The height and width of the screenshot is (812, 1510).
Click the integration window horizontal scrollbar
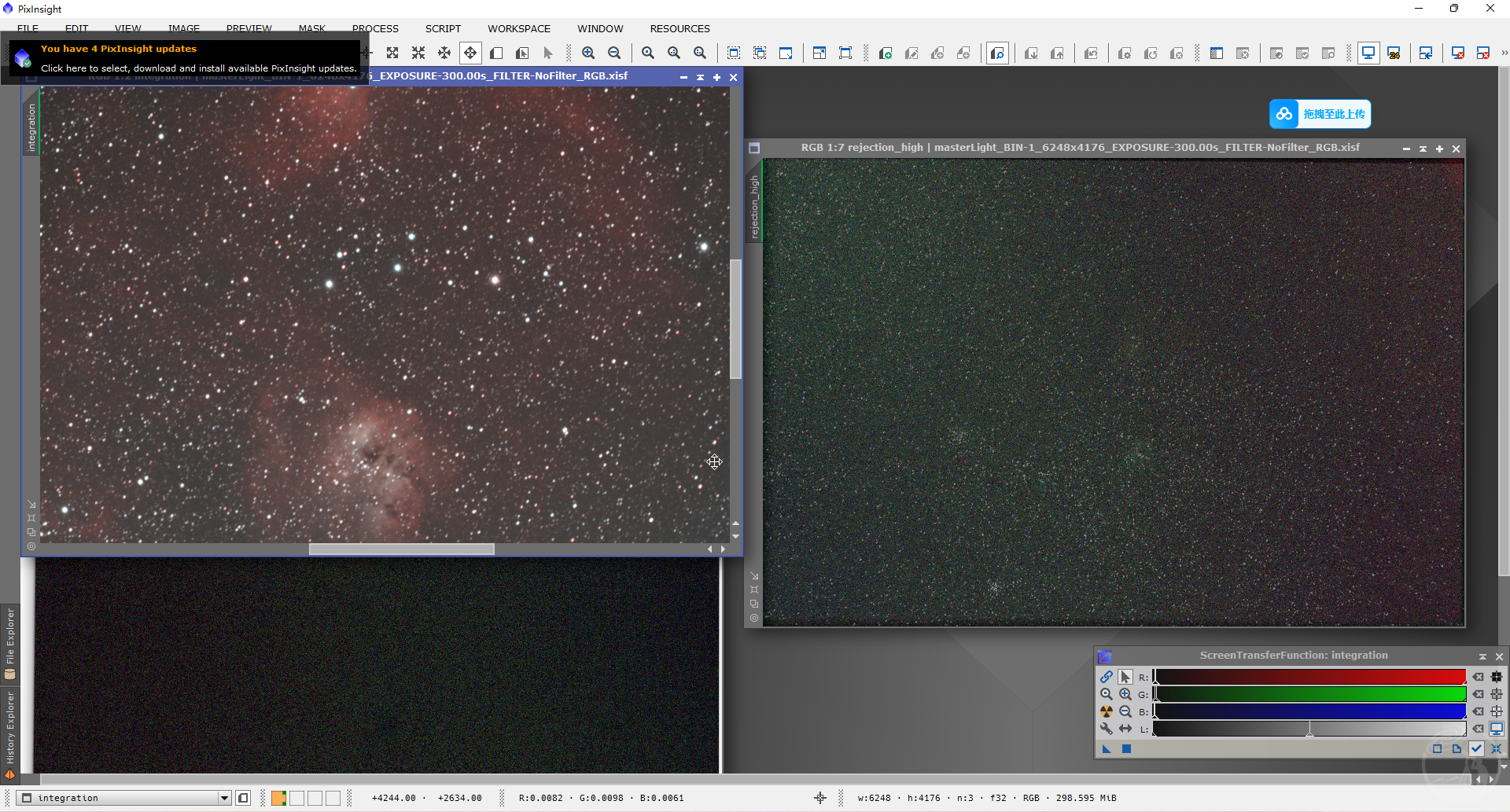point(401,549)
